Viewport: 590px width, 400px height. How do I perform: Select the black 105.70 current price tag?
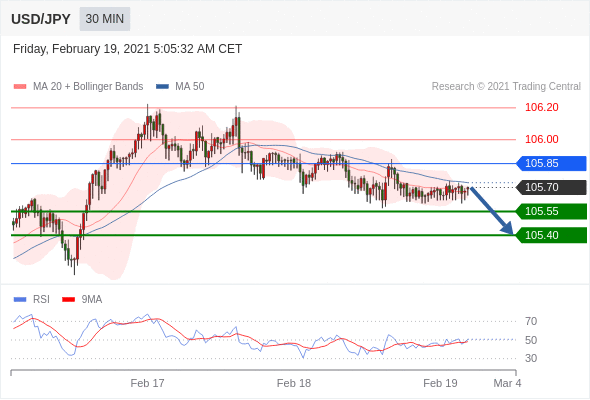[x=551, y=187]
